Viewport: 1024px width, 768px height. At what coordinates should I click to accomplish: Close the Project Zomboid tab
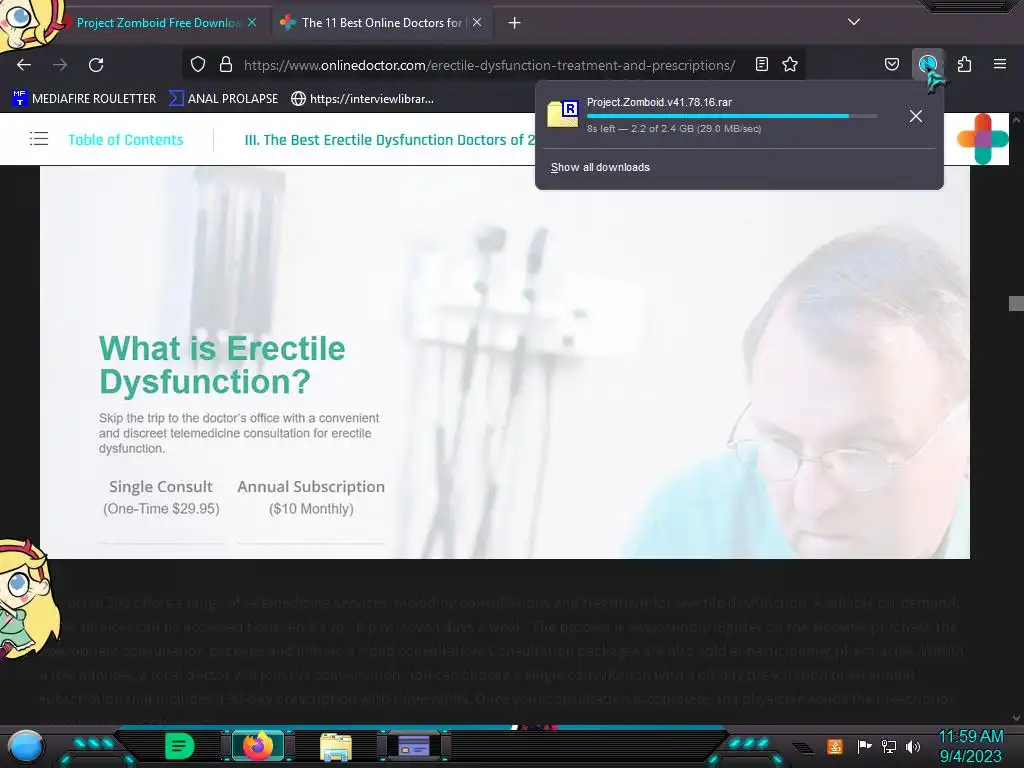pyautogui.click(x=252, y=23)
